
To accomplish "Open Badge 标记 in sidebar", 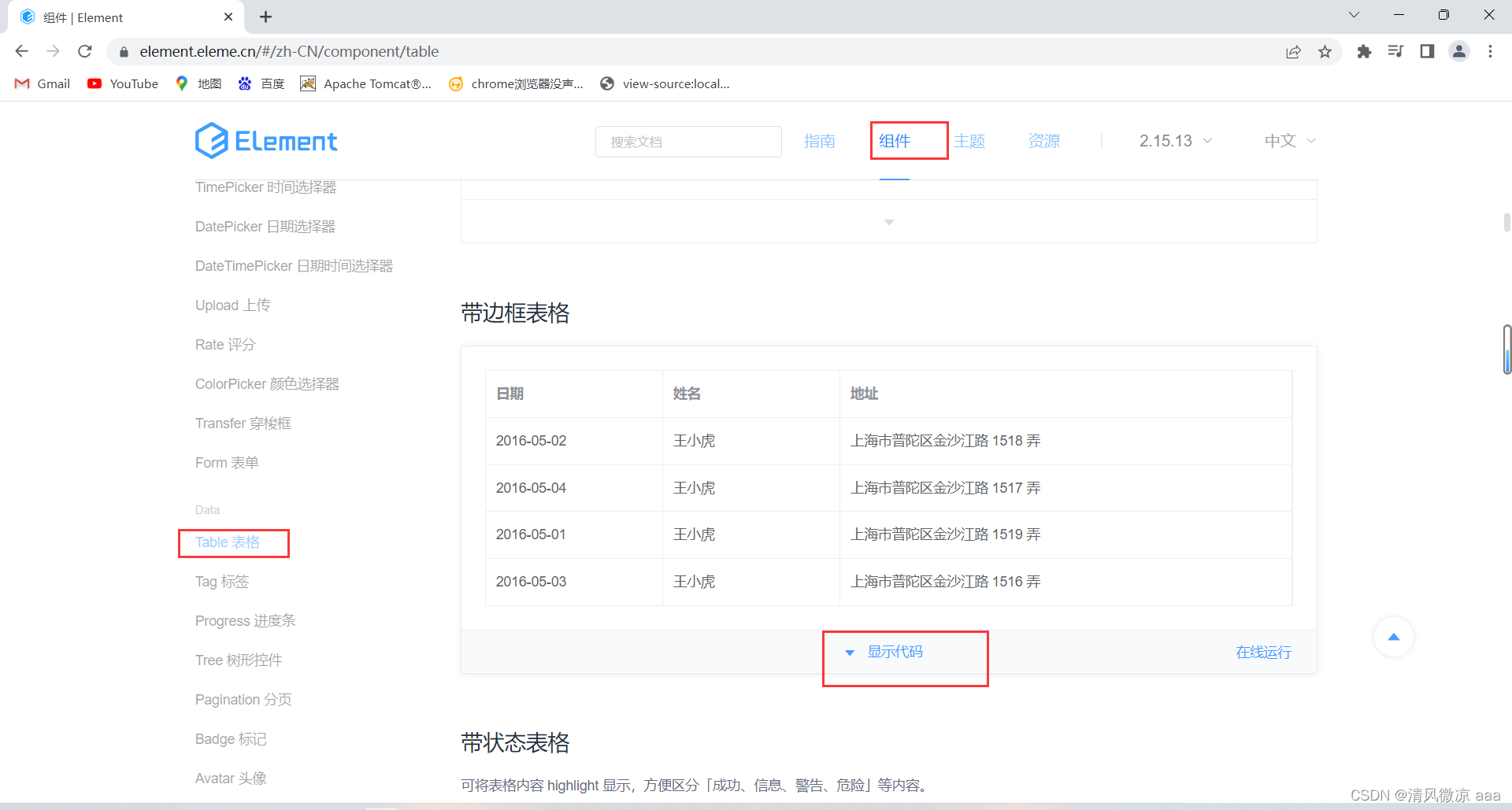I will pos(231,739).
